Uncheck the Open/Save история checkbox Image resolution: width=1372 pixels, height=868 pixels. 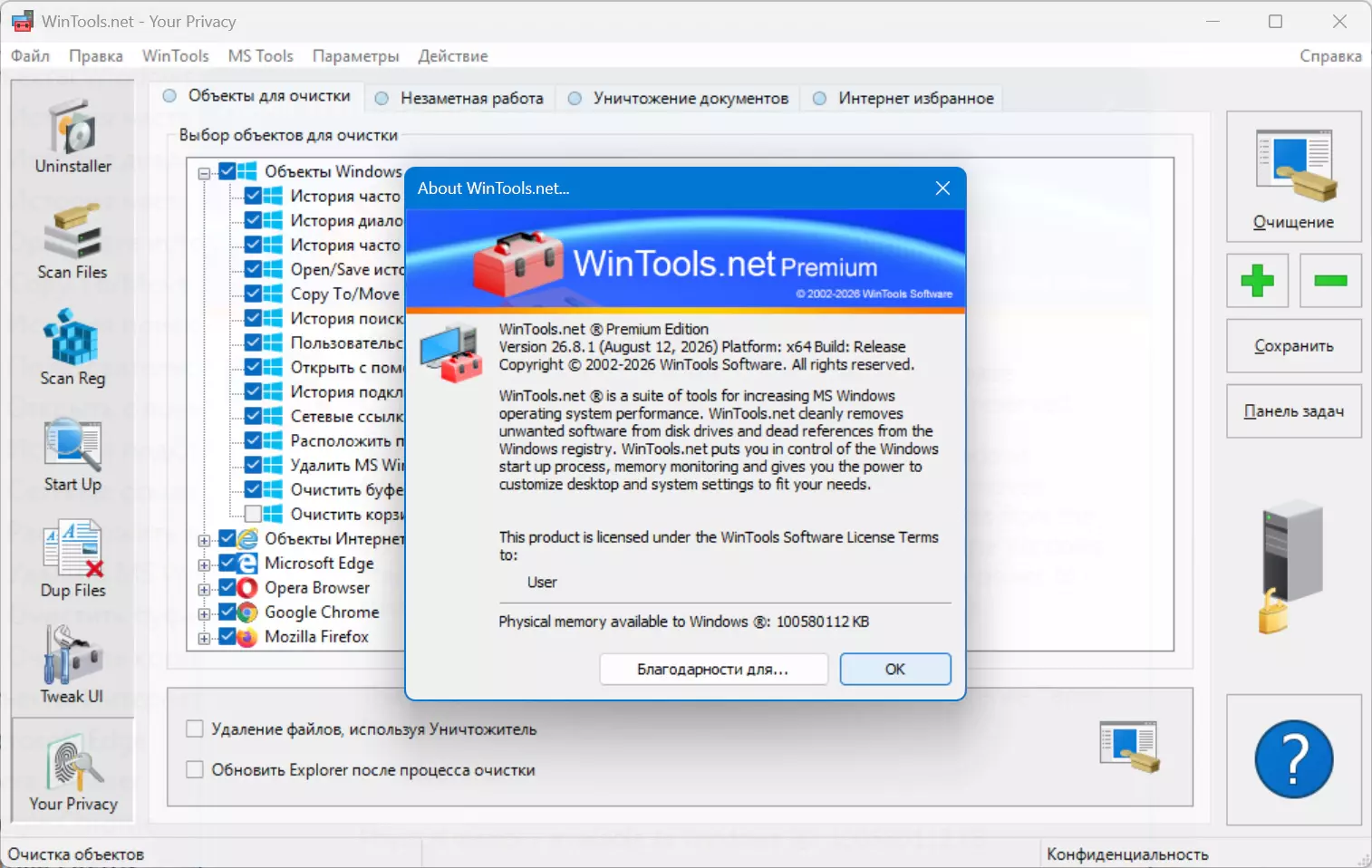(253, 269)
